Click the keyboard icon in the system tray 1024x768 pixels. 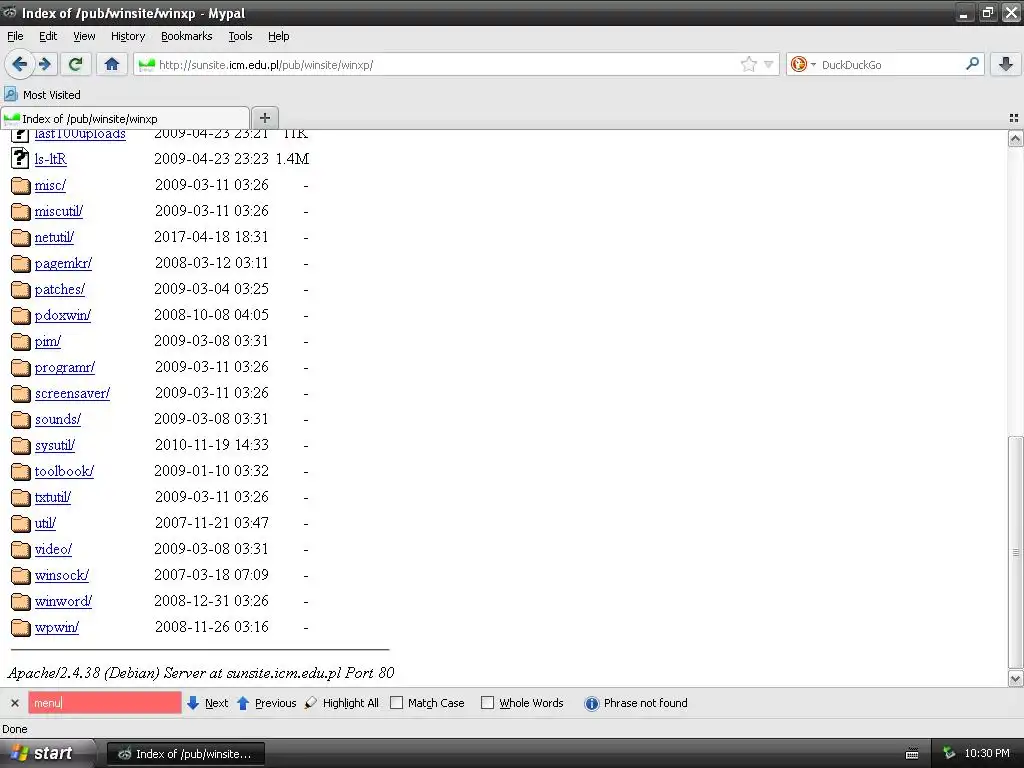point(912,754)
